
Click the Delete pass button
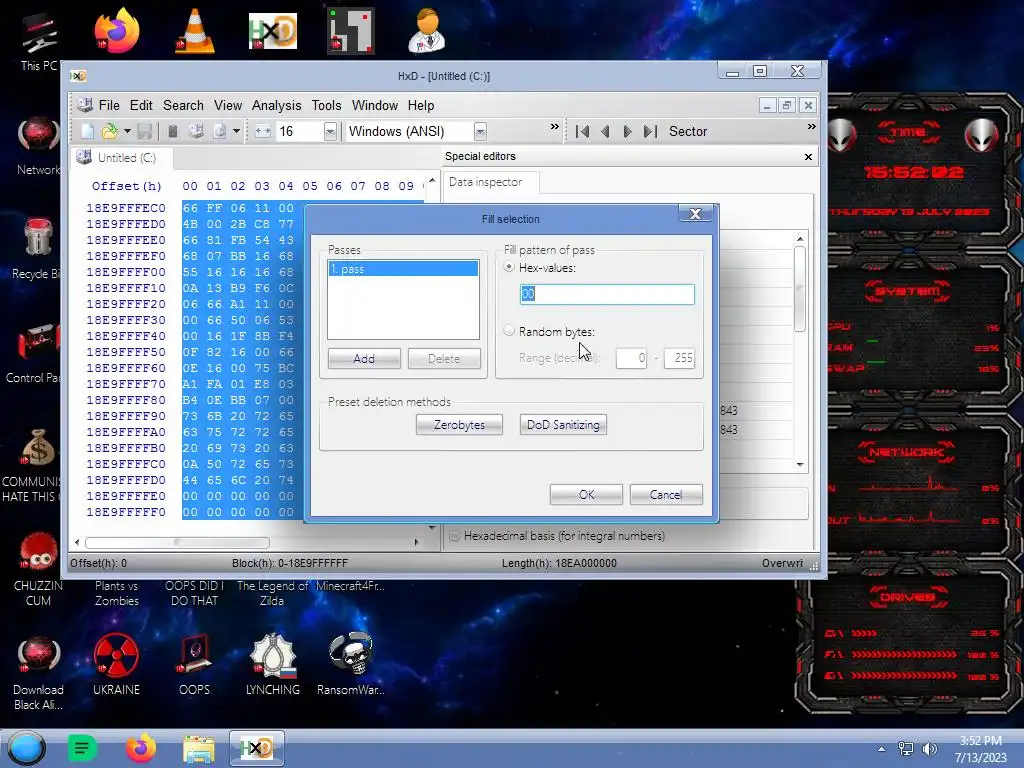click(x=444, y=359)
